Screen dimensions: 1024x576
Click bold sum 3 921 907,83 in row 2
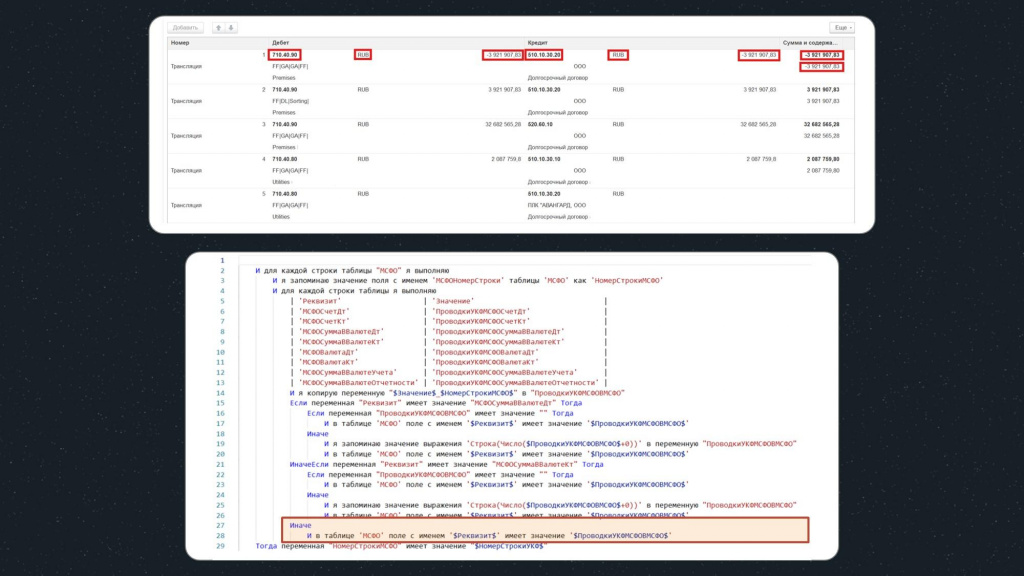(x=823, y=89)
